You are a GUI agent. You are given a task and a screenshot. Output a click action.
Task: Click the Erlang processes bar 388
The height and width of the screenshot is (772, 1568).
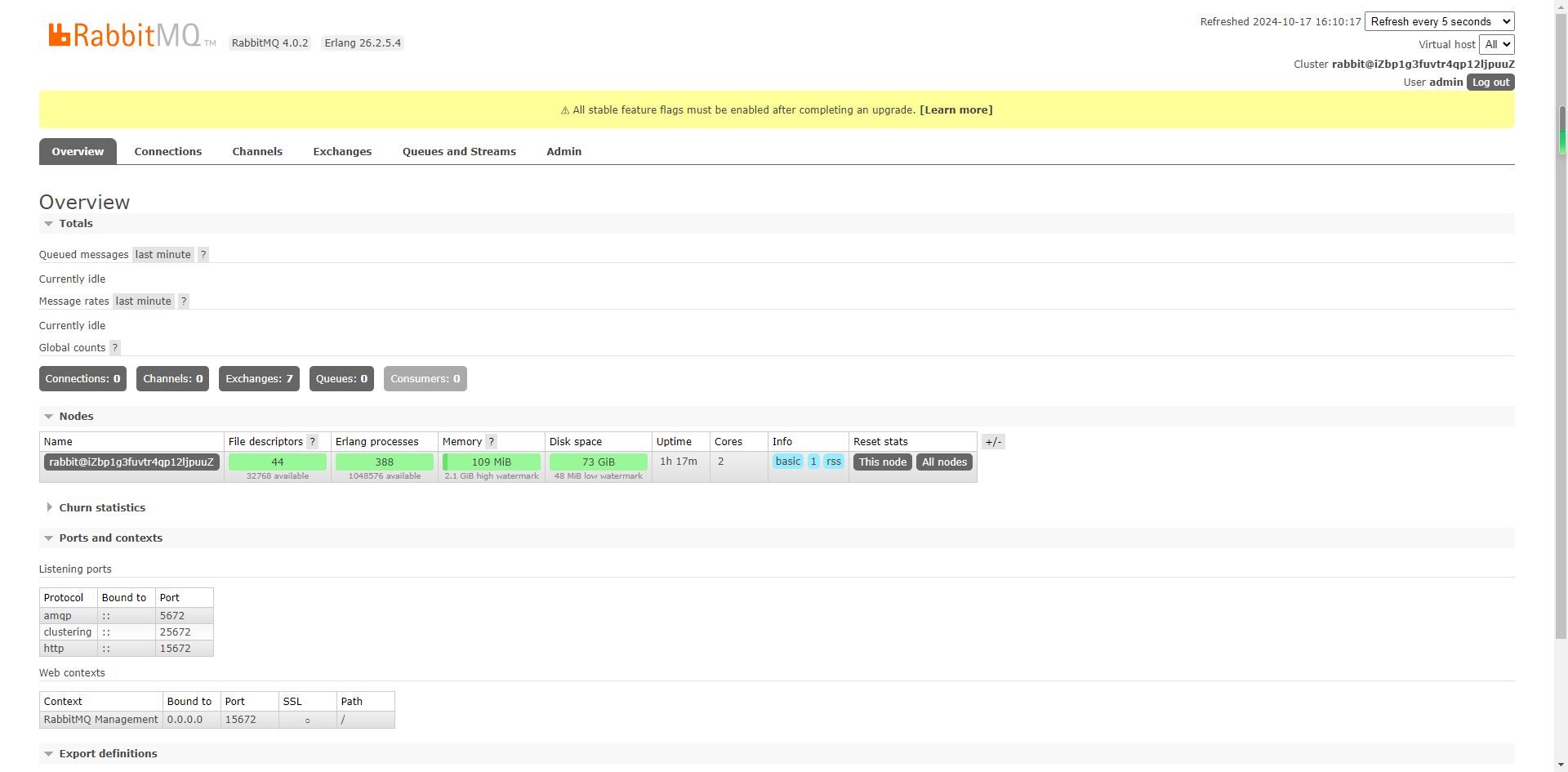point(385,462)
